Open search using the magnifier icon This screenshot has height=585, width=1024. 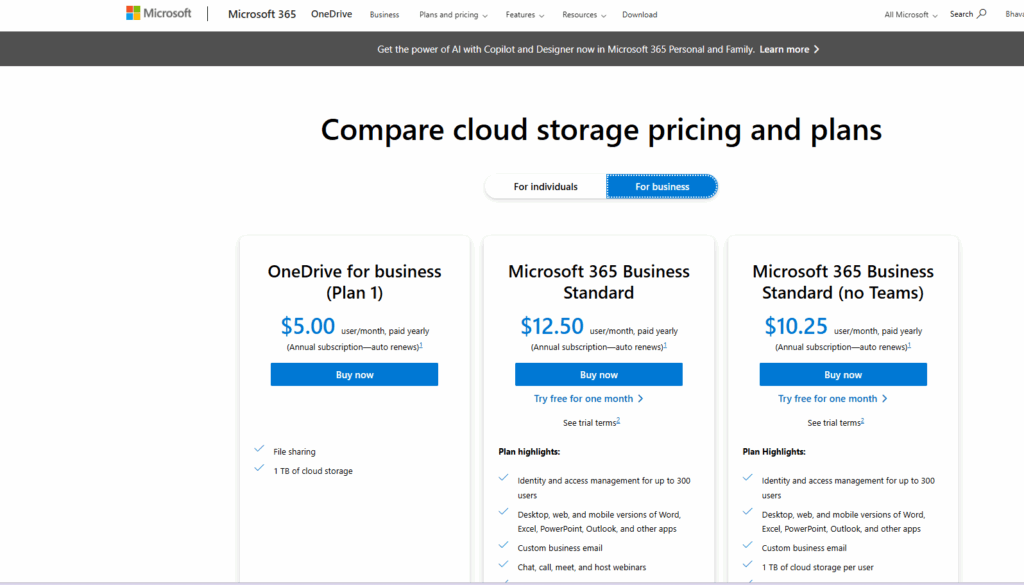[981, 14]
